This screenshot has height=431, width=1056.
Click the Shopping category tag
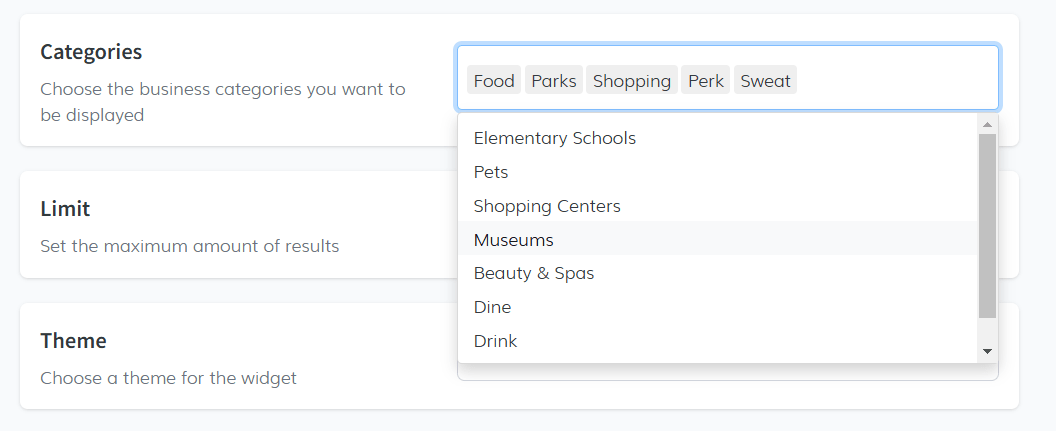632,81
